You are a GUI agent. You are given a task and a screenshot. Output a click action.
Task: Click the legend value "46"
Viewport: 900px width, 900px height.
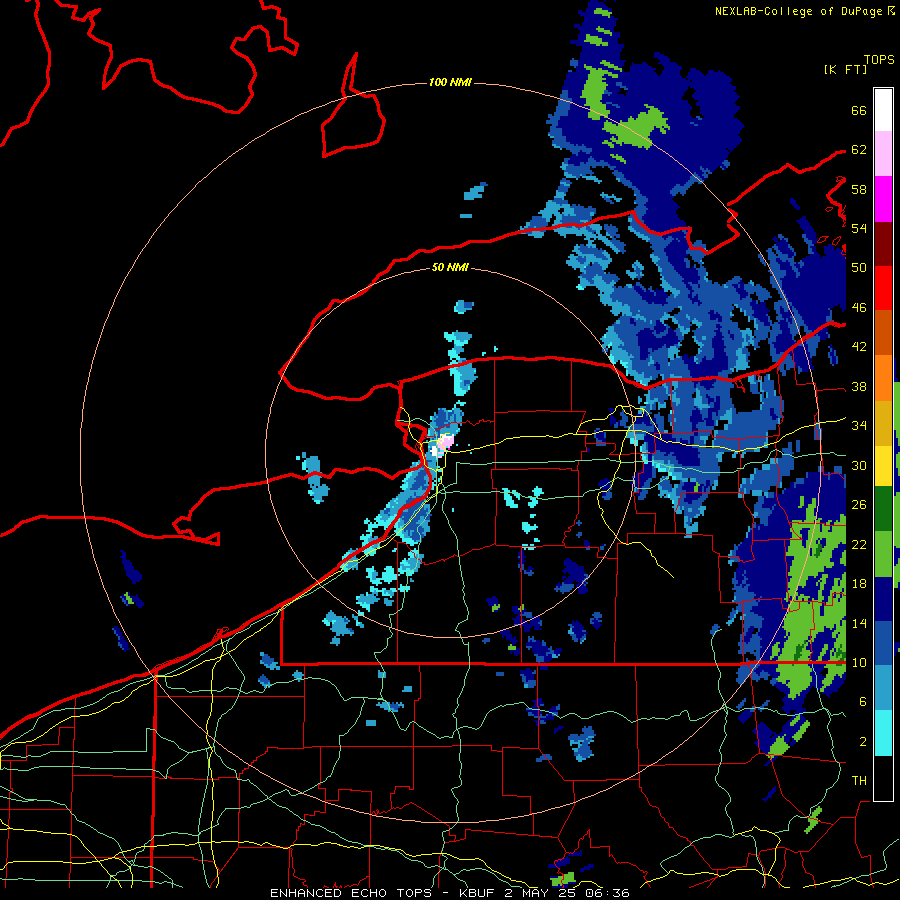(859, 308)
